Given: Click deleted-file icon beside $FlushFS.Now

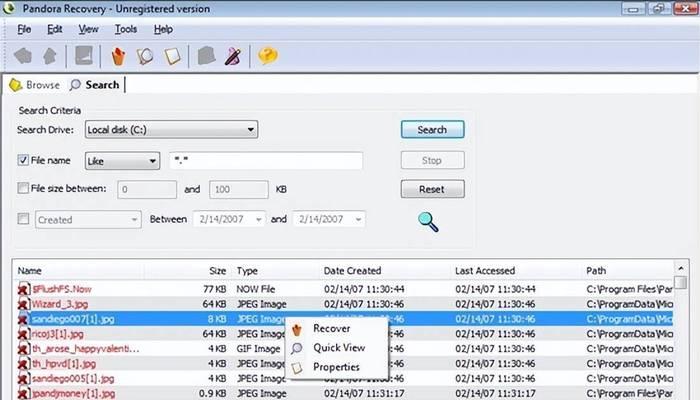Looking at the screenshot, I should (24, 289).
